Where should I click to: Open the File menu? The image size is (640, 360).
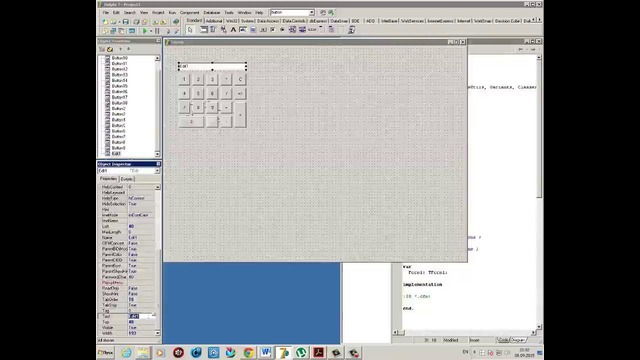point(106,13)
